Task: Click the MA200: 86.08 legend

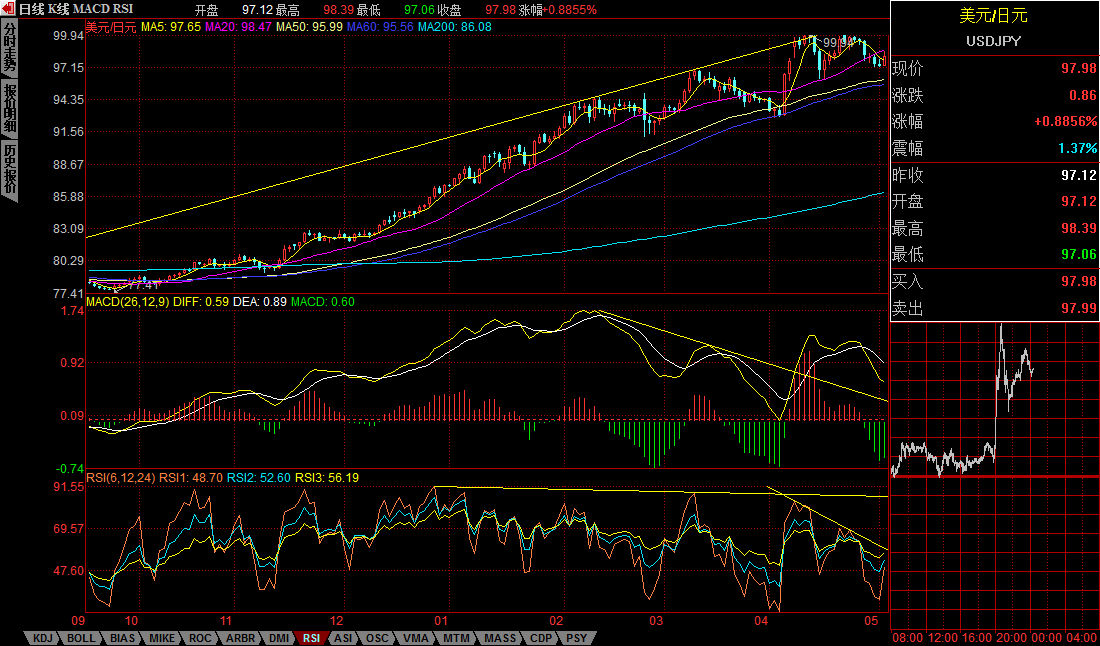Action: pyautogui.click(x=455, y=27)
